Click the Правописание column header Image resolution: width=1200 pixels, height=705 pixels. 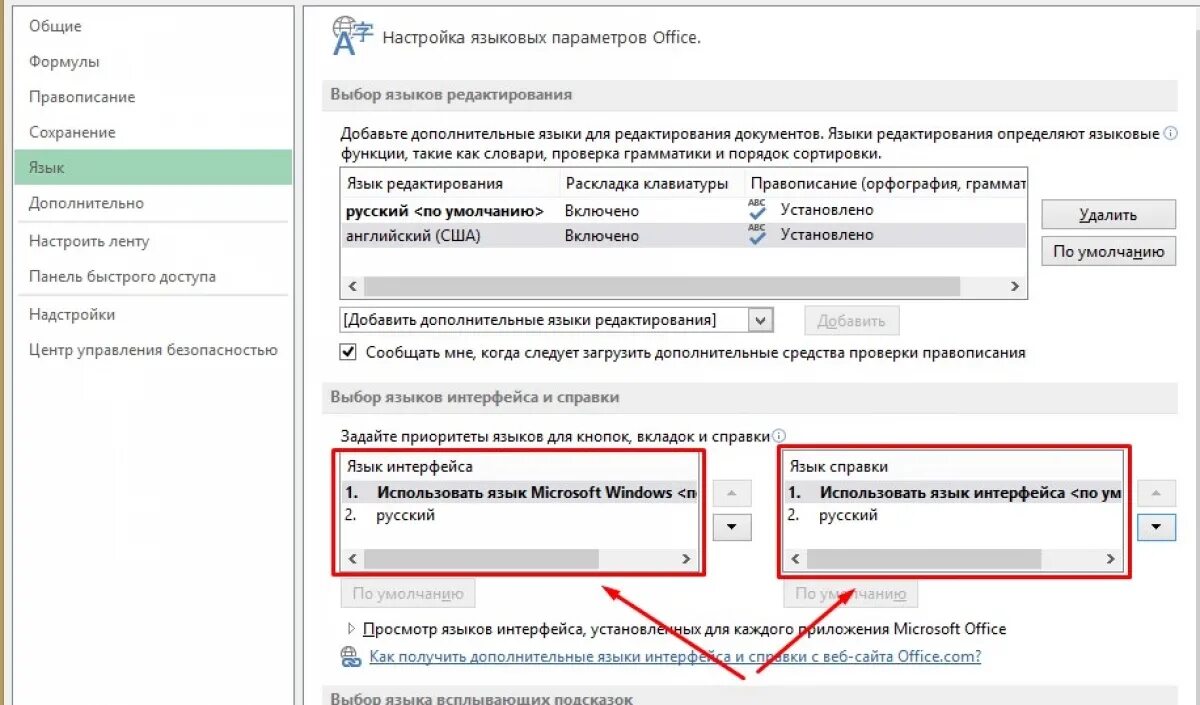coord(885,184)
